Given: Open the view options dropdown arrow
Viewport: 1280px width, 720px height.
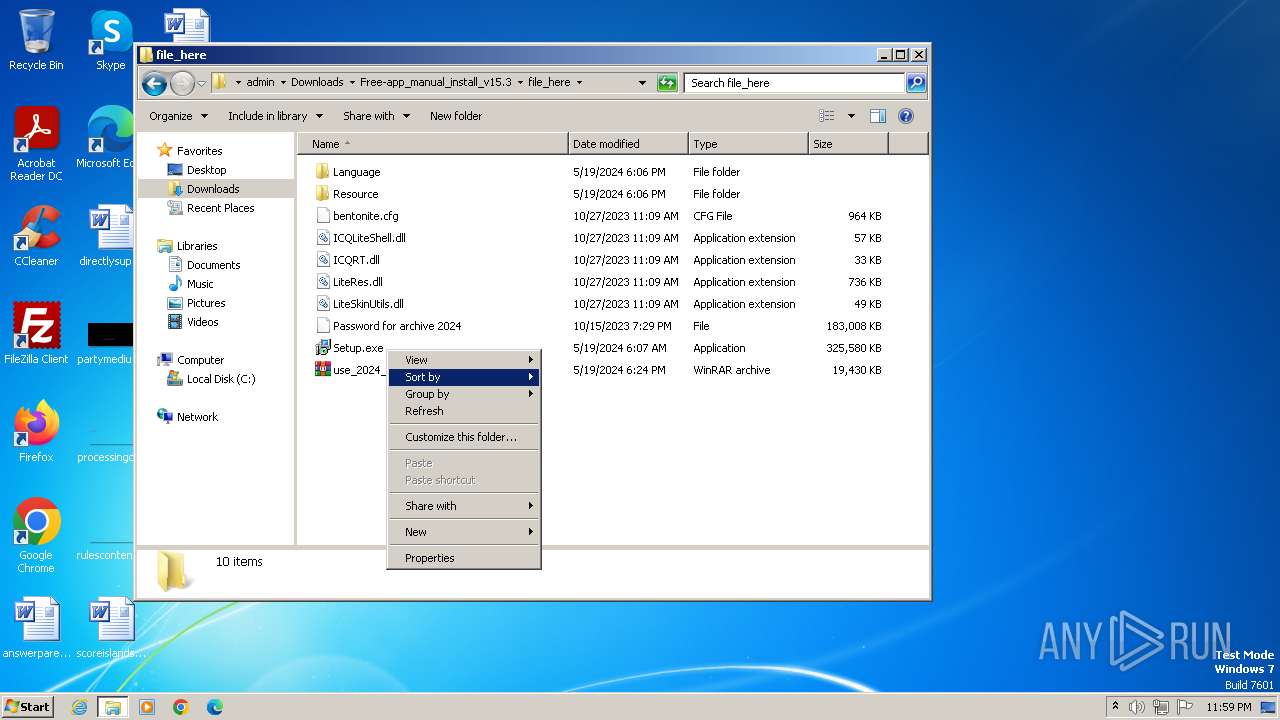Looking at the screenshot, I should point(851,116).
